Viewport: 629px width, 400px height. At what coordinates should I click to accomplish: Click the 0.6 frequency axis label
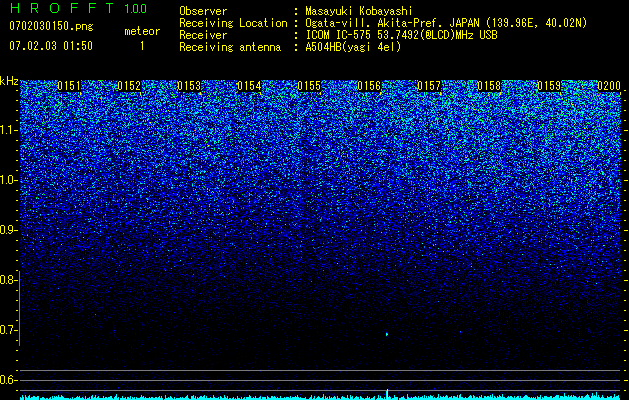[x=8, y=380]
